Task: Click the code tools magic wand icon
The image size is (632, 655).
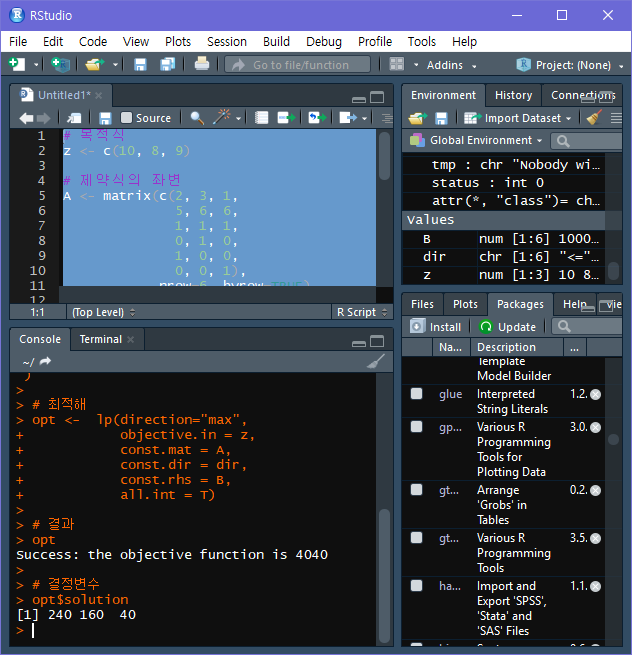Action: point(222,118)
